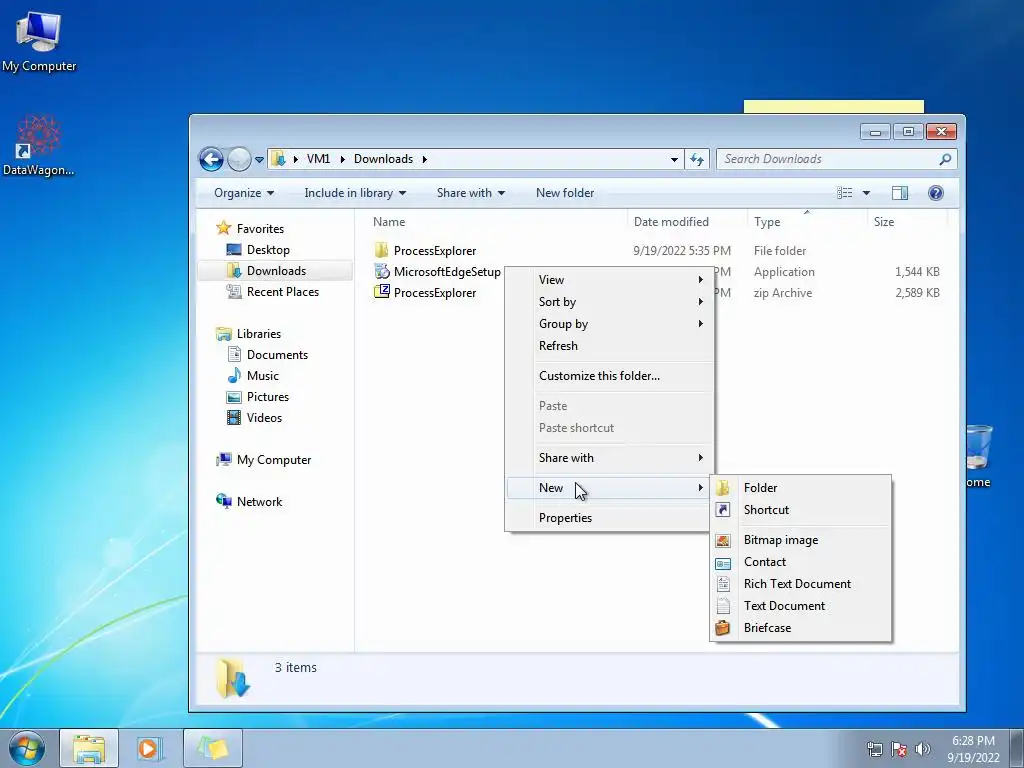Click the DataWagon desktop shortcut
Image resolution: width=1024 pixels, height=768 pixels.
pyautogui.click(x=39, y=145)
